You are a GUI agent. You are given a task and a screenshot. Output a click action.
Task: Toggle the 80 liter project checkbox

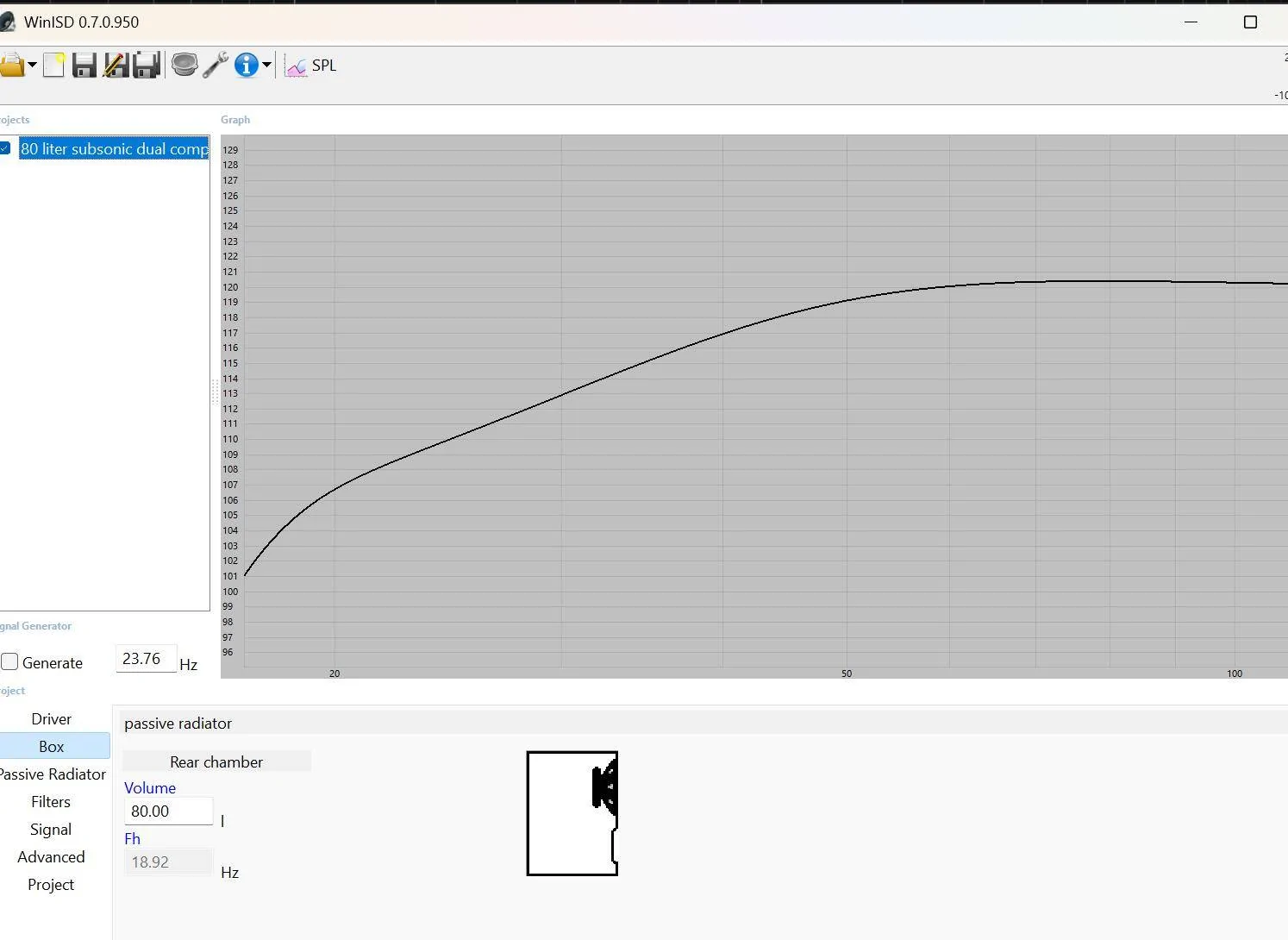[x=5, y=148]
